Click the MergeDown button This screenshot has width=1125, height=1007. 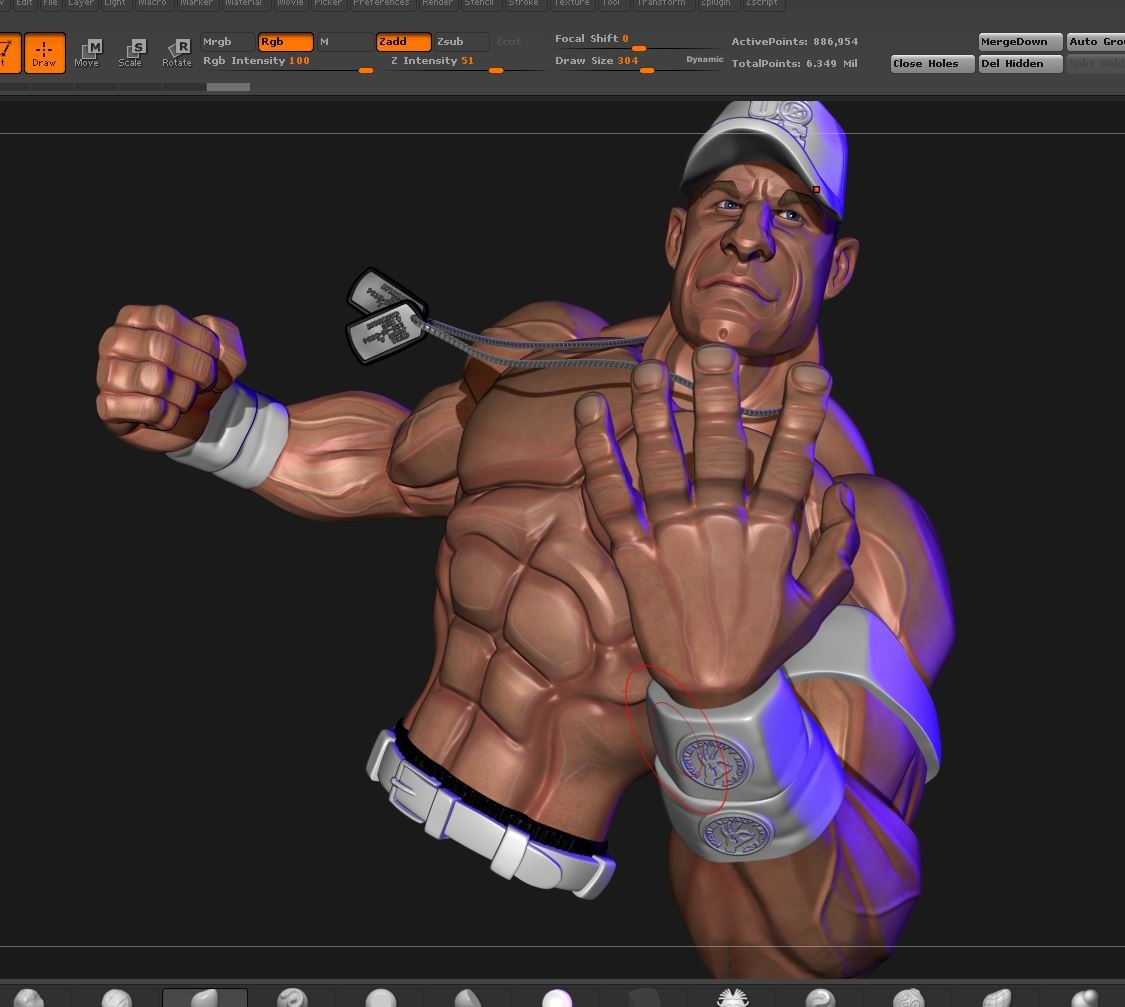1020,42
